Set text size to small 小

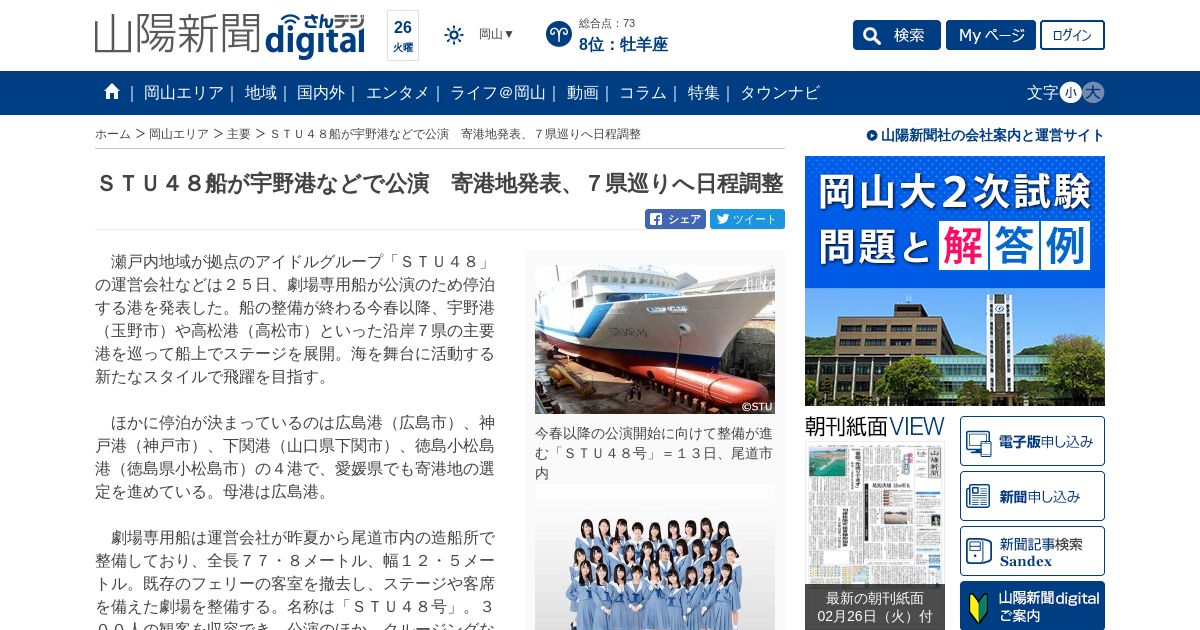click(1070, 92)
